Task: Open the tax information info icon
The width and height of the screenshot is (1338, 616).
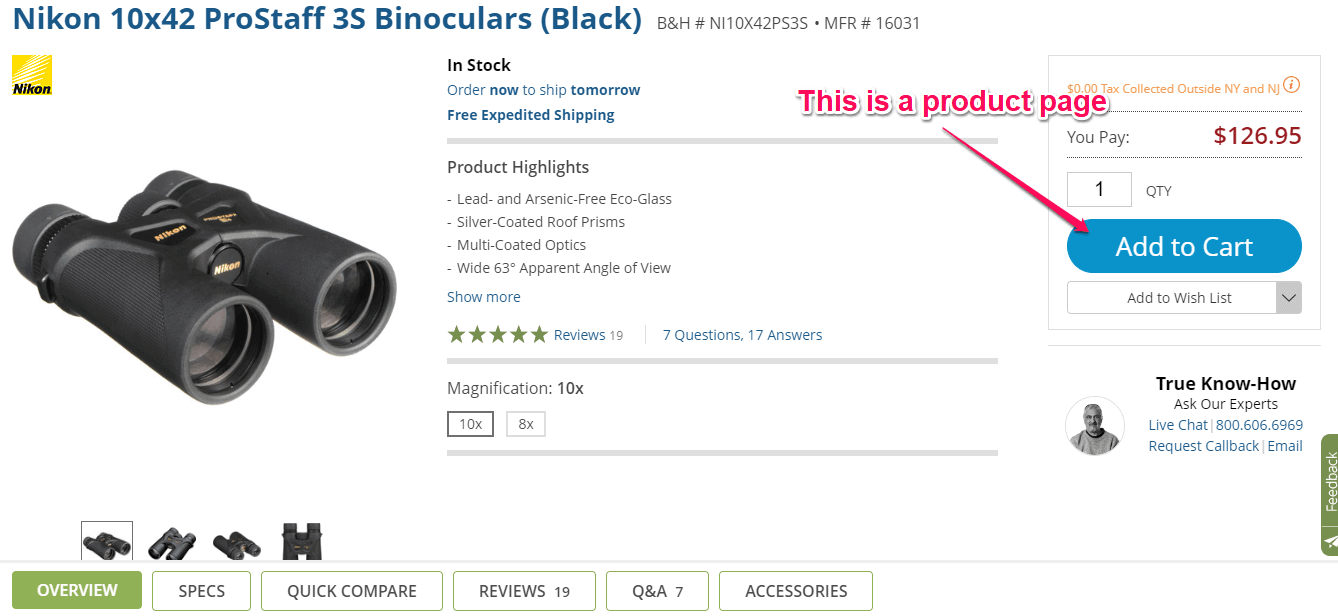Action: [x=1292, y=85]
